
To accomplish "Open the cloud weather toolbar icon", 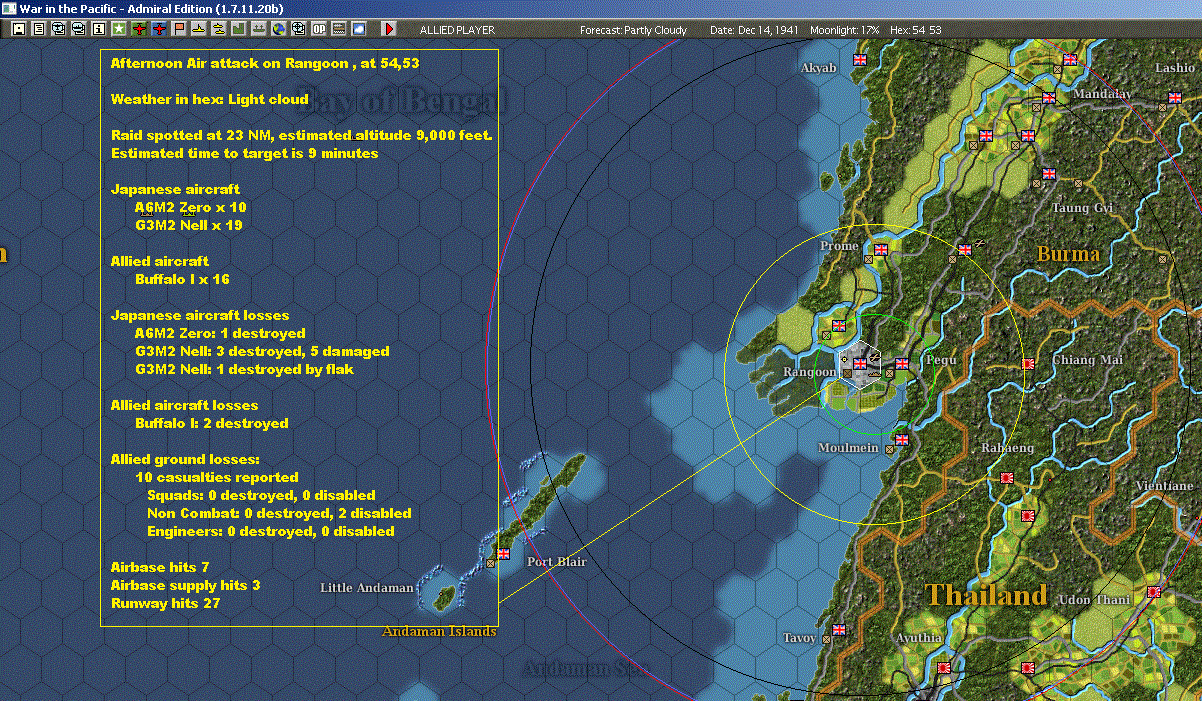I will pyautogui.click(x=359, y=29).
